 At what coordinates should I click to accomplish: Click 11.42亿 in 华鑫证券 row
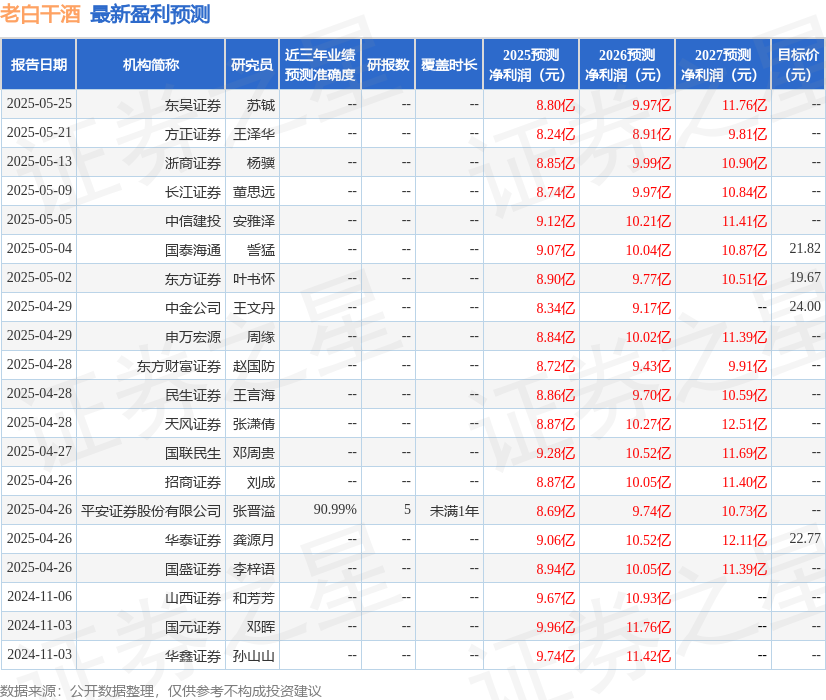point(648,656)
